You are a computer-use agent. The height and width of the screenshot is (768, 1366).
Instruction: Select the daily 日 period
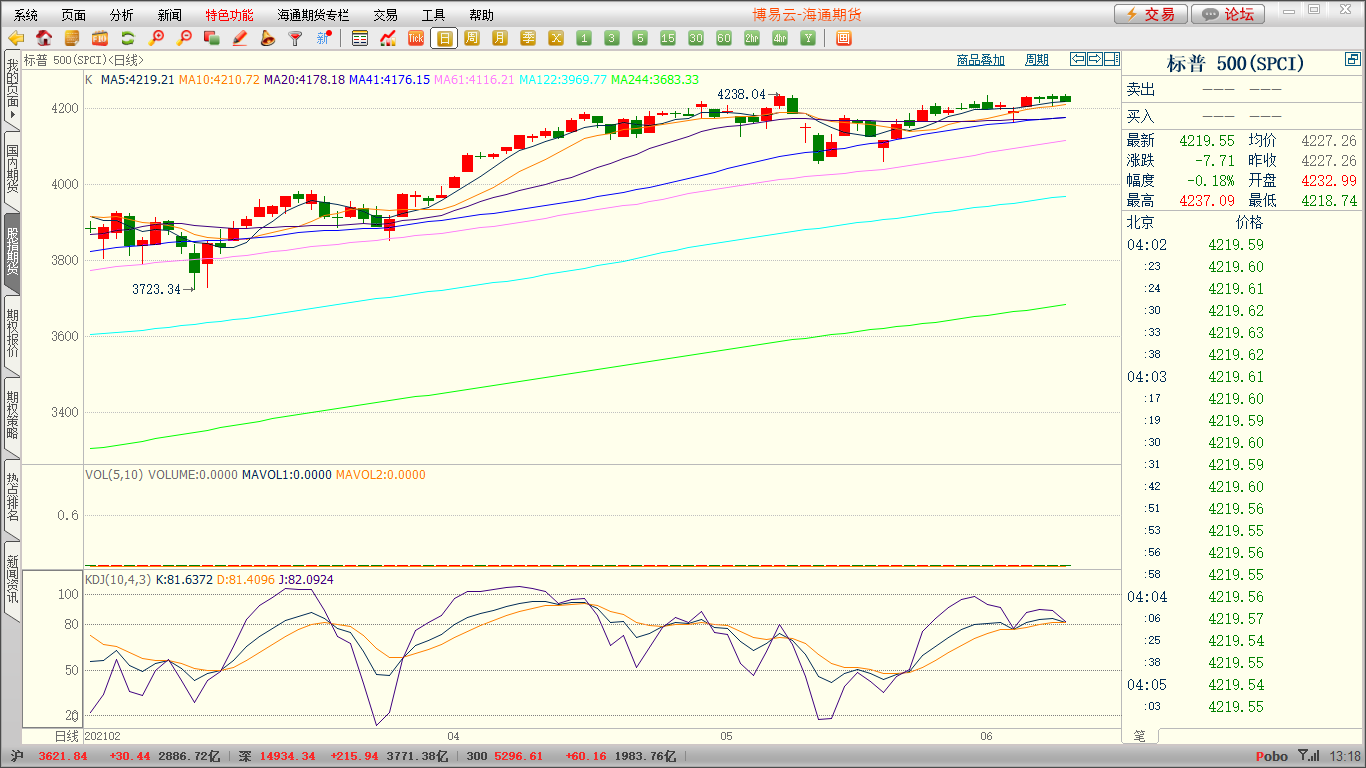click(x=444, y=38)
